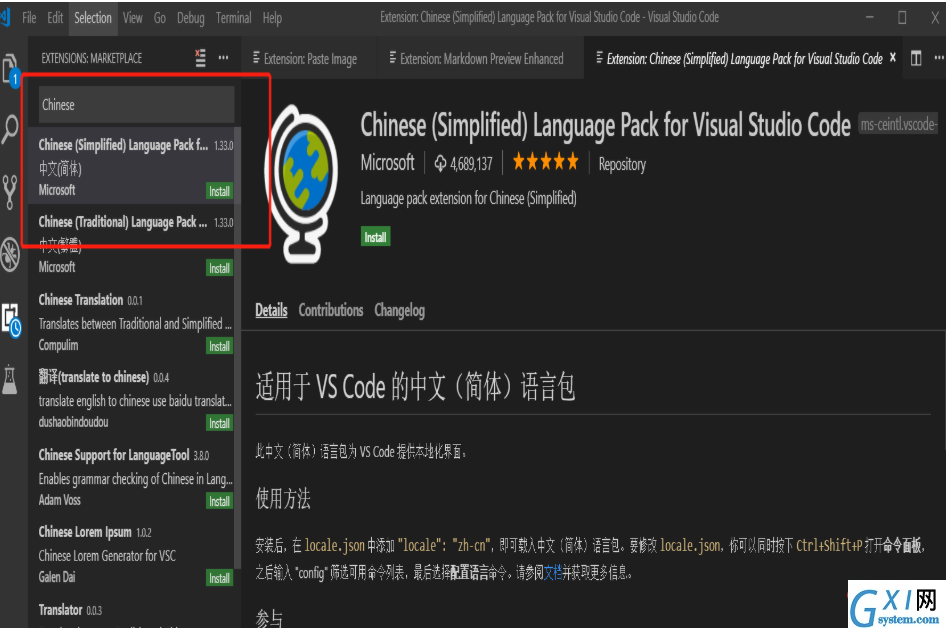Screen dimensions: 946x628
Task: Click the five-star rating
Action: pos(545,162)
